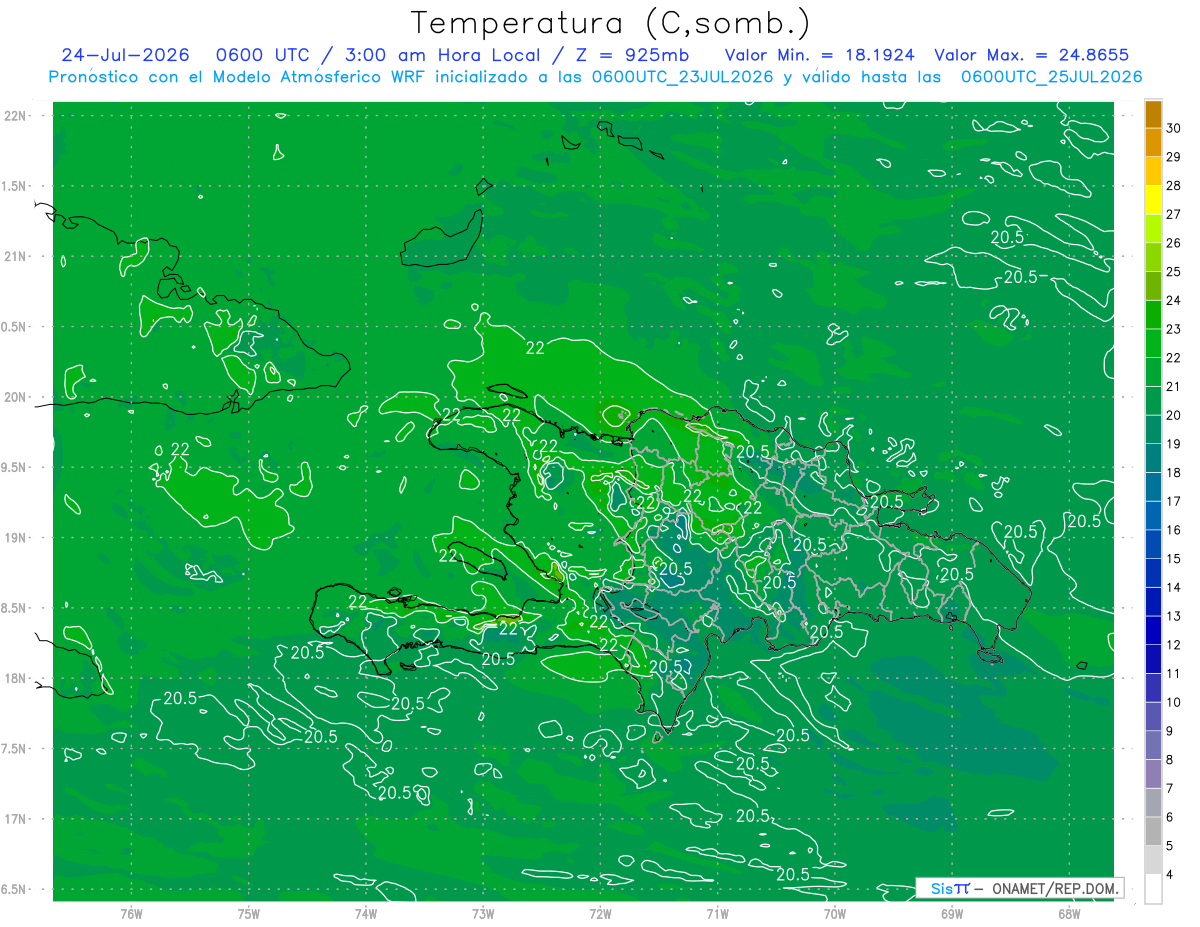Click the '8.5N' latitude label
Screen dimensions: 1200x927
click(16, 608)
